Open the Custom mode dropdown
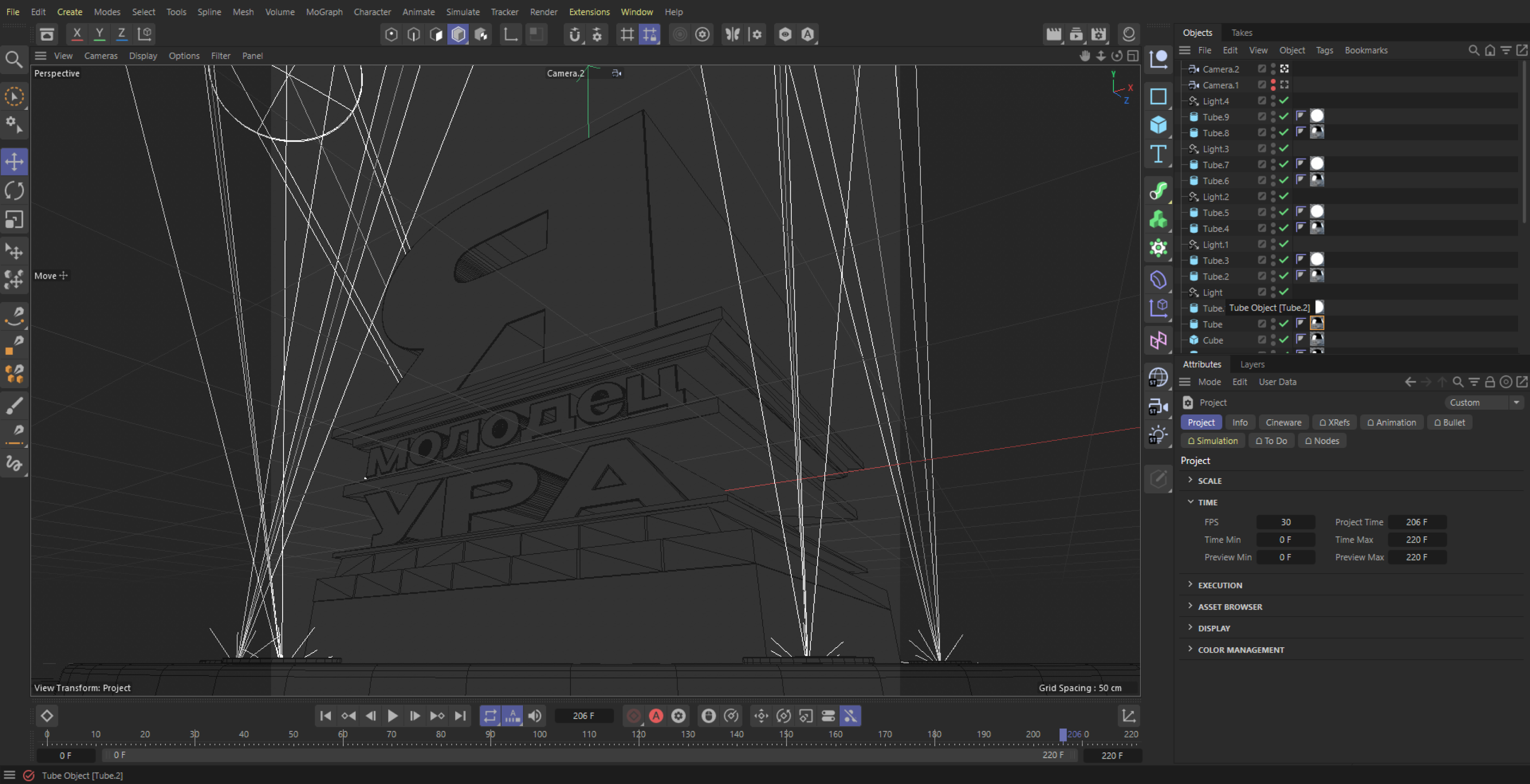Viewport: 1530px width, 784px height. point(1484,402)
